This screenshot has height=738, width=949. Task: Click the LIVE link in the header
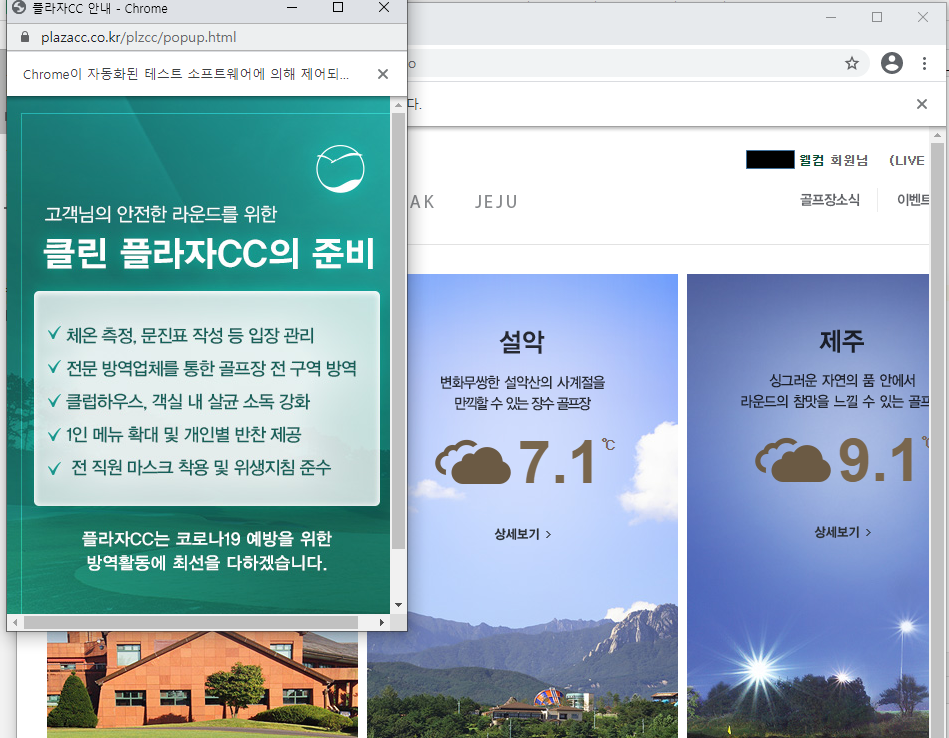pyautogui.click(x=907, y=160)
